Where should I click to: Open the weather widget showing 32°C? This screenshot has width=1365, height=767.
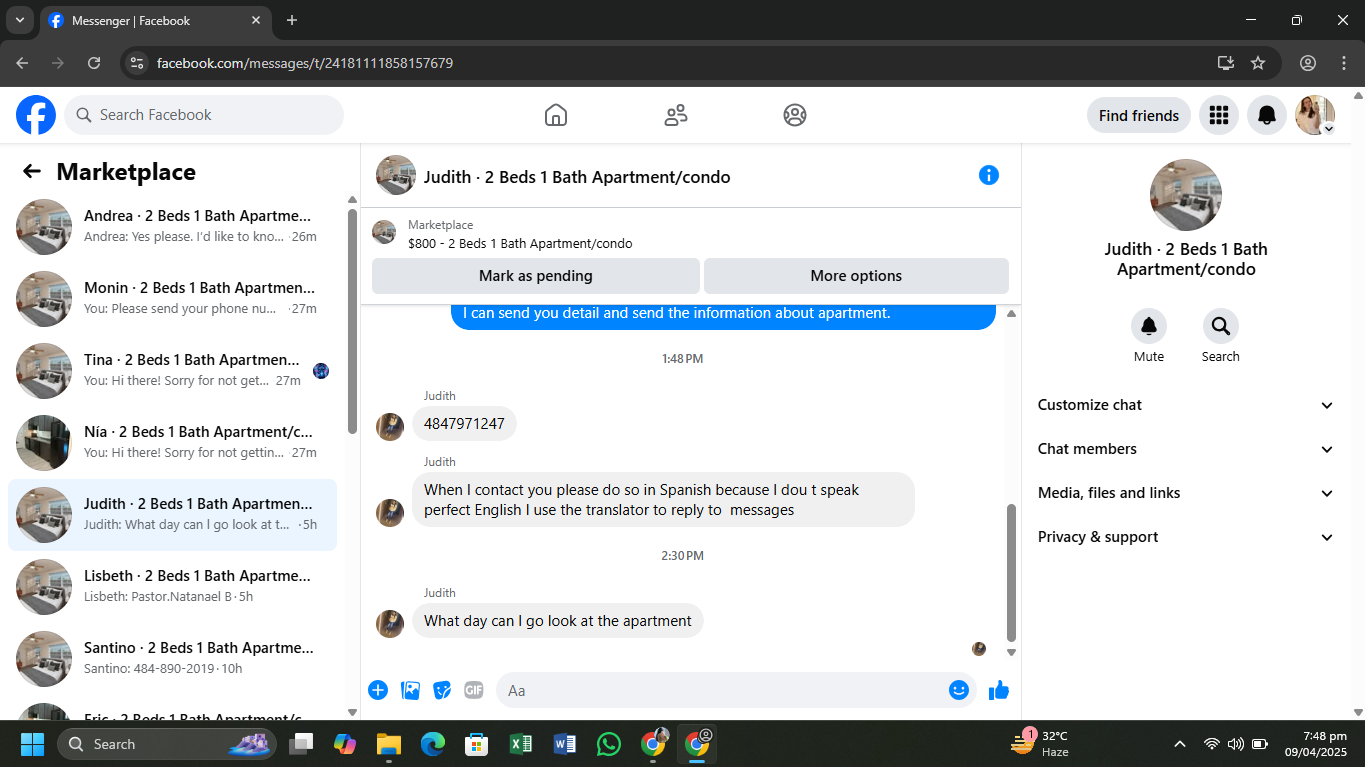(1040, 744)
